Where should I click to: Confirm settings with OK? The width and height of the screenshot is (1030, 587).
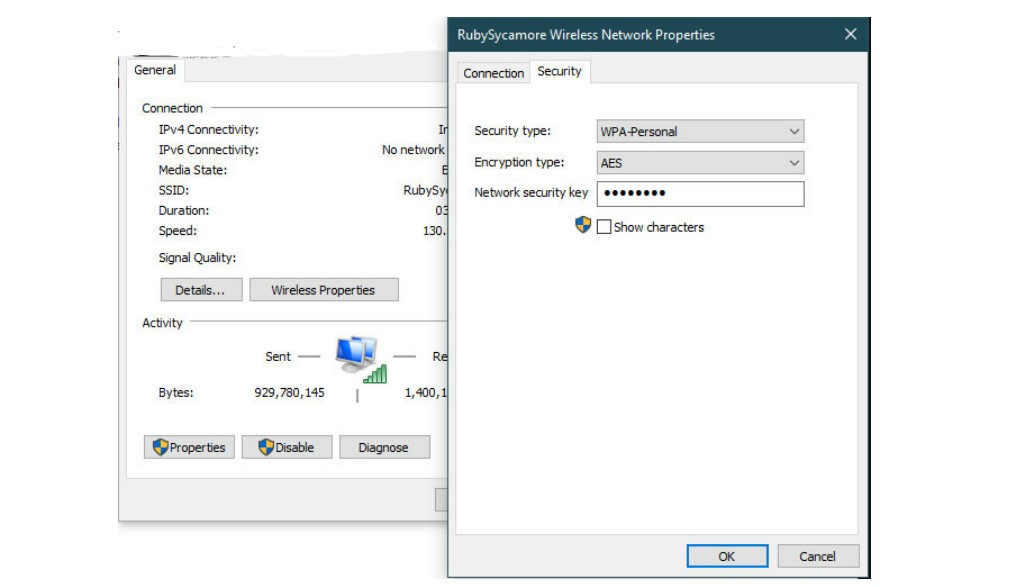click(726, 556)
